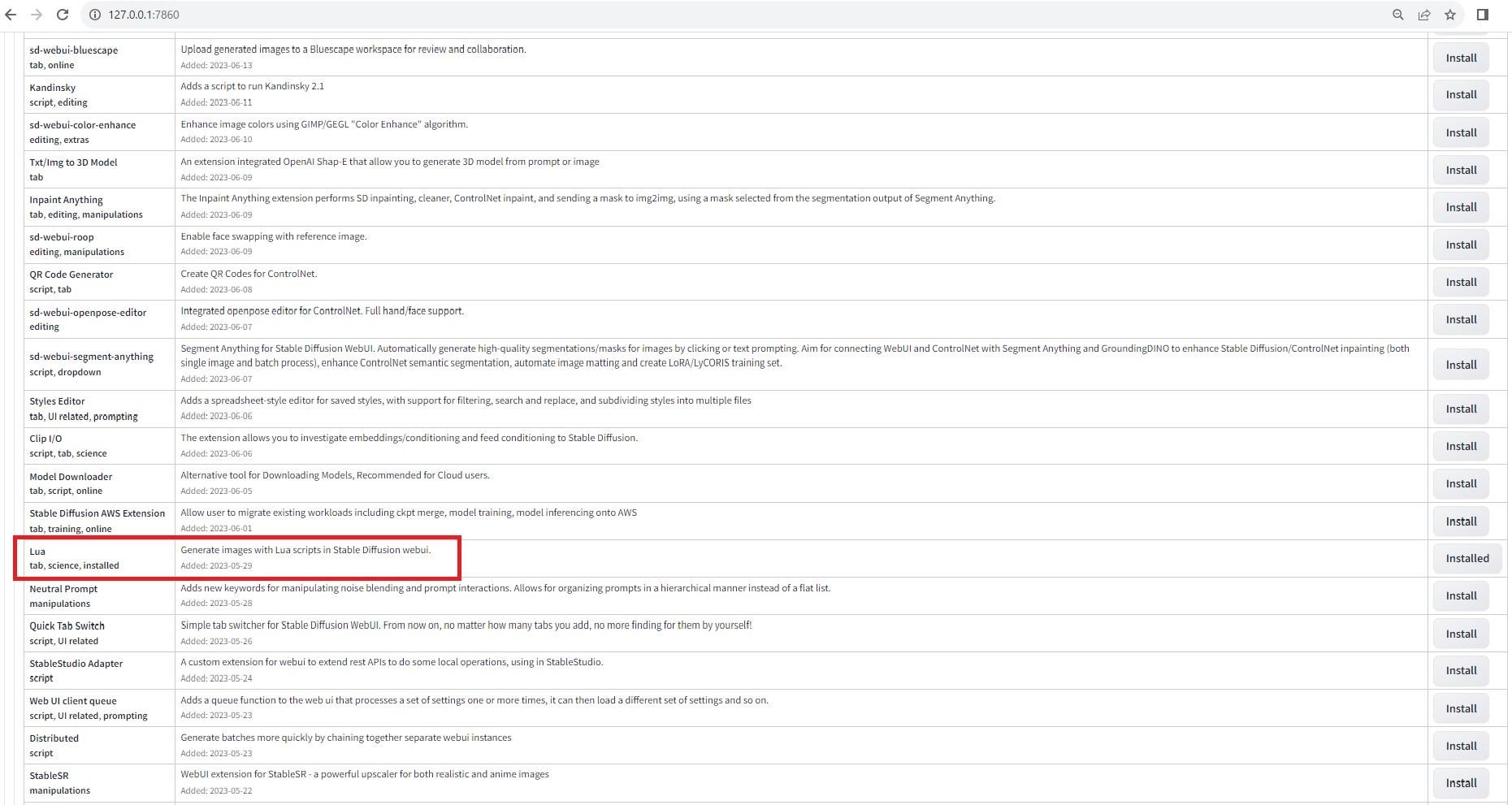Click the site information icon in address bar
Screen dimensions: 1512x805
tap(94, 15)
